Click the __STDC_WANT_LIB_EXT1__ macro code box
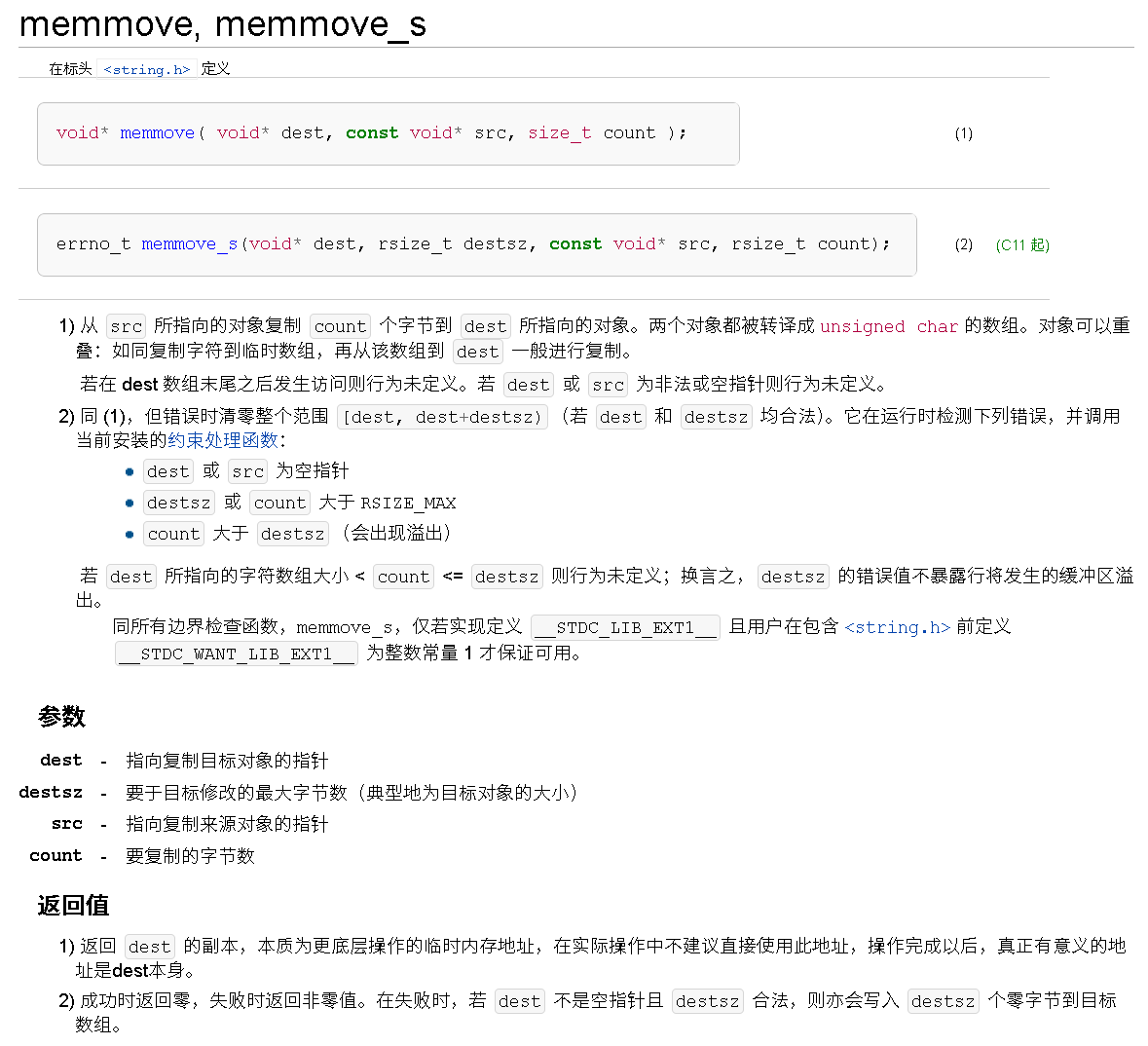 (x=237, y=654)
